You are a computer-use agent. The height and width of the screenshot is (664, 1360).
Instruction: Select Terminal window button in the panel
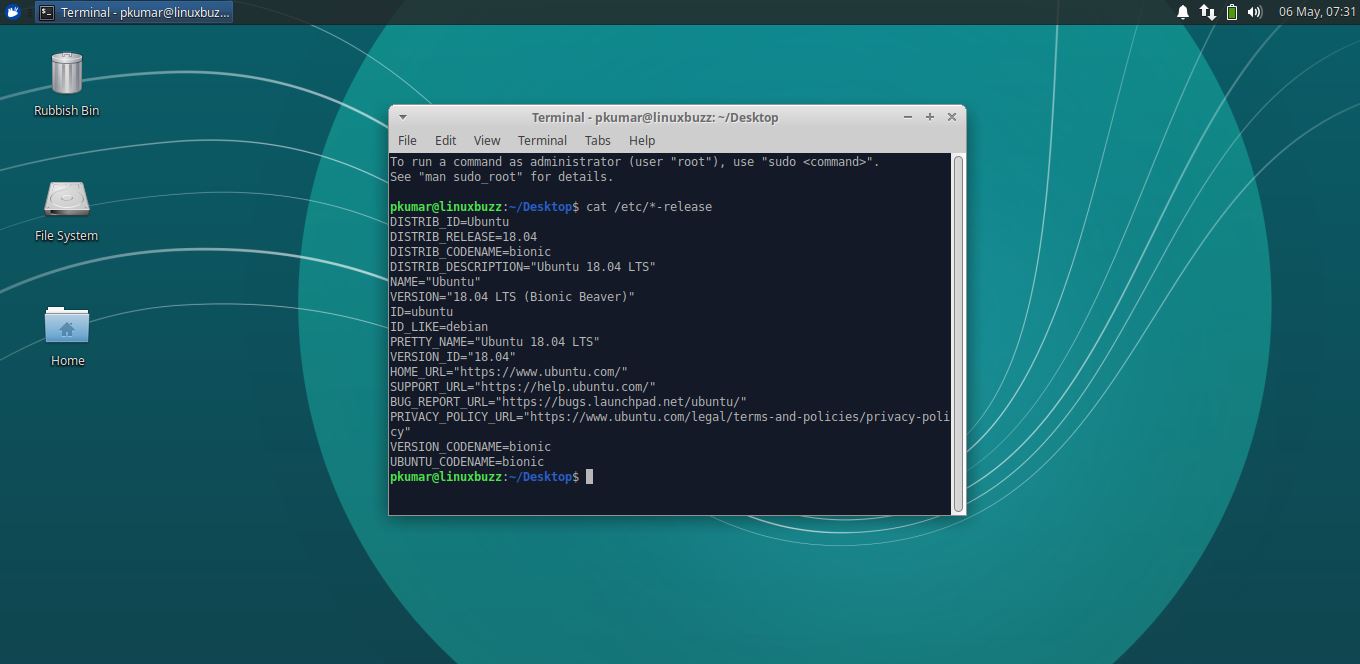(134, 12)
